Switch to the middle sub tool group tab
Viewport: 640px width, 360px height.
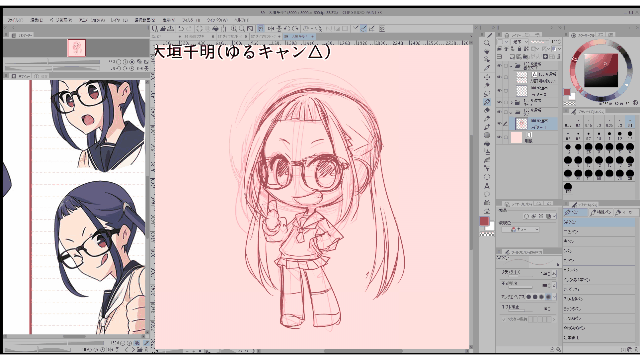[600, 212]
